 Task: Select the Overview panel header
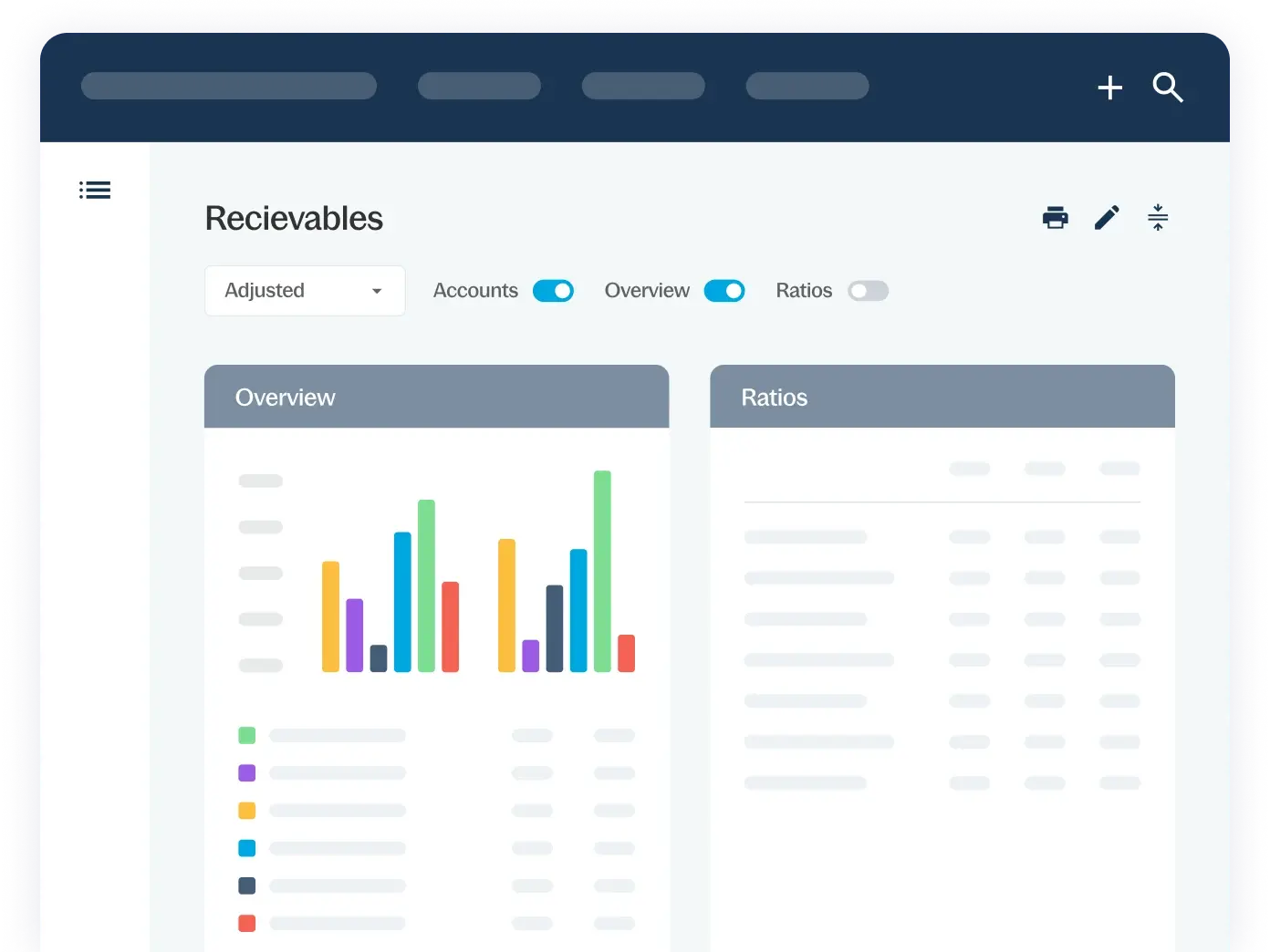pyautogui.click(x=436, y=397)
